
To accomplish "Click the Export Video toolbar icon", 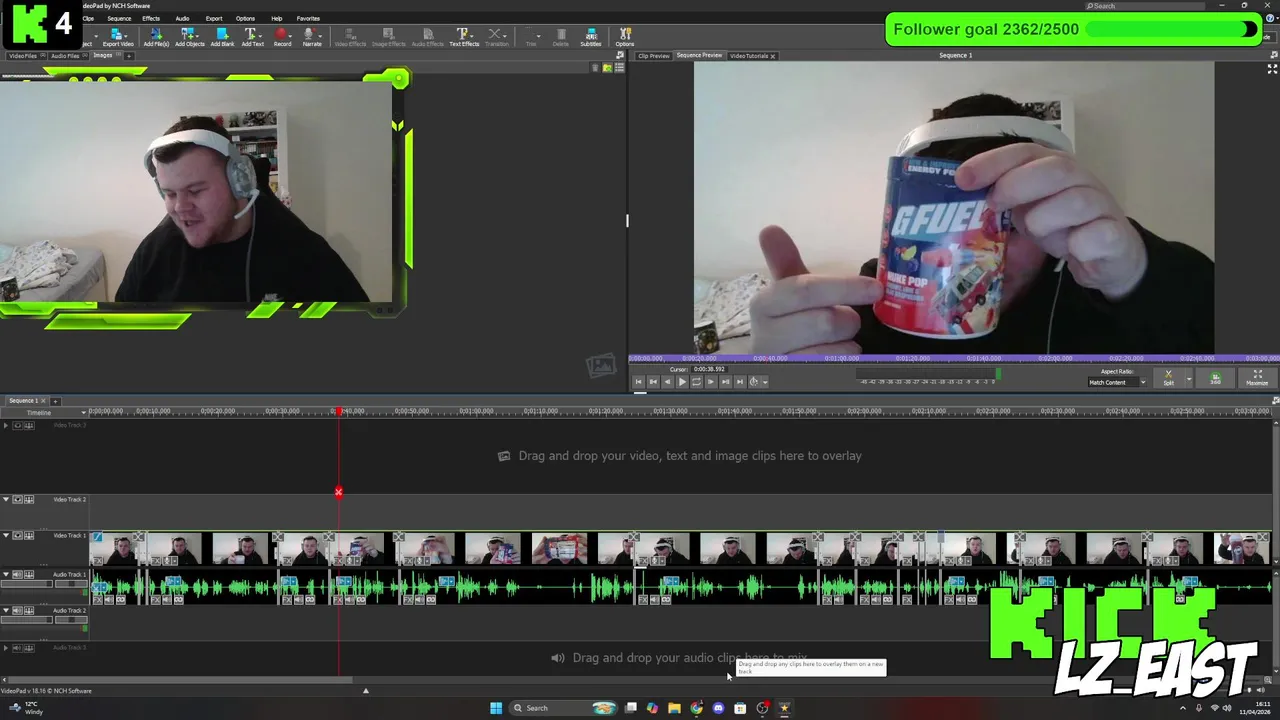I will pos(117,38).
